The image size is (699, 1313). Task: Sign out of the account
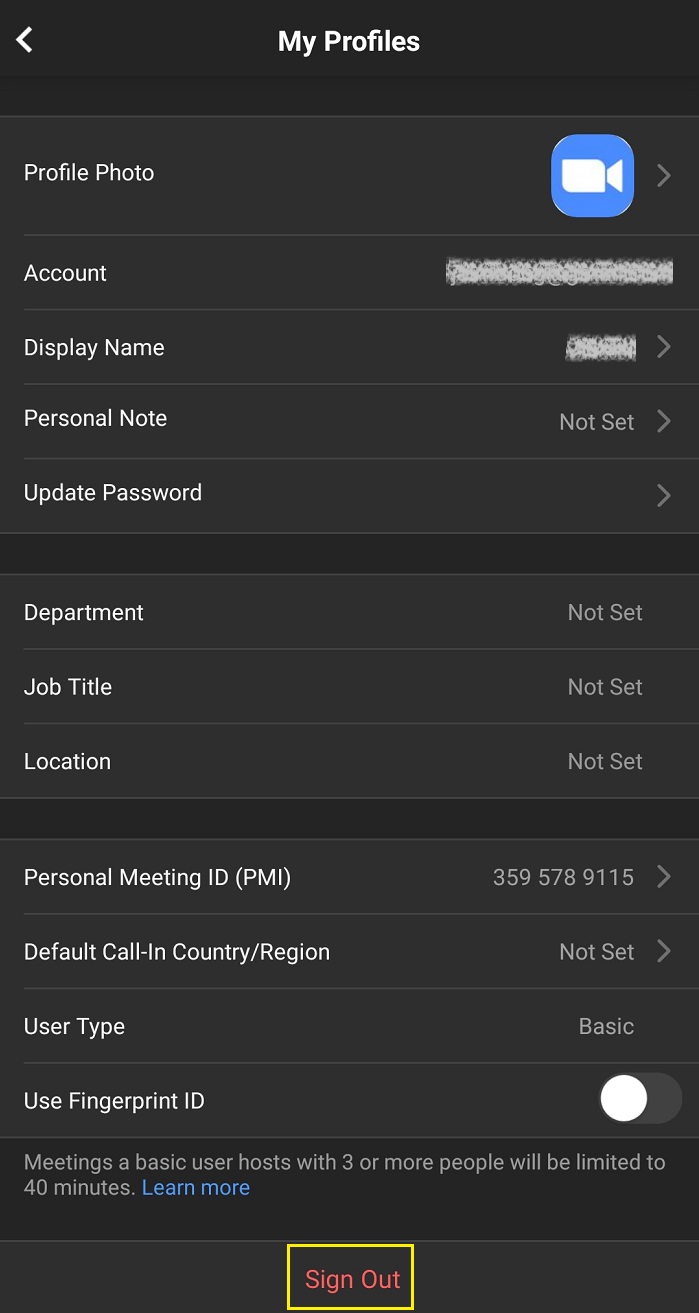coord(352,1279)
